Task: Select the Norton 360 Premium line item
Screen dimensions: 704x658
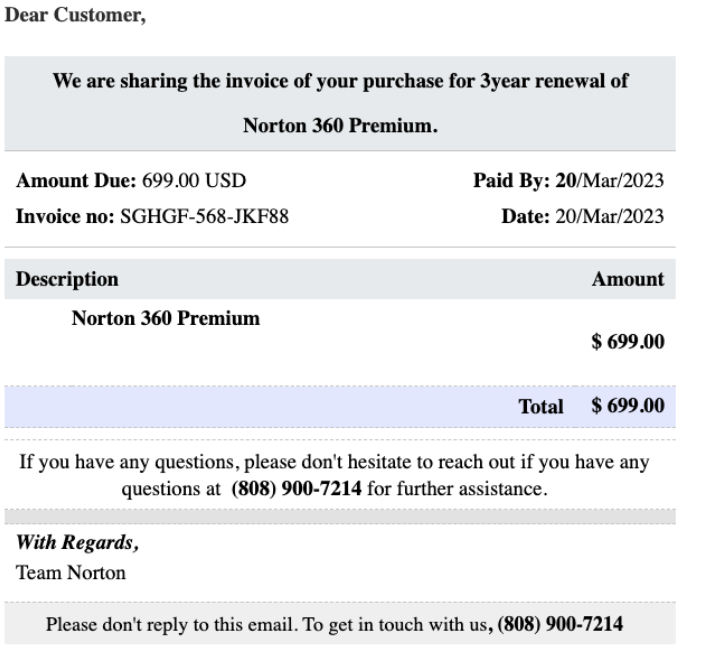Action: (x=165, y=319)
